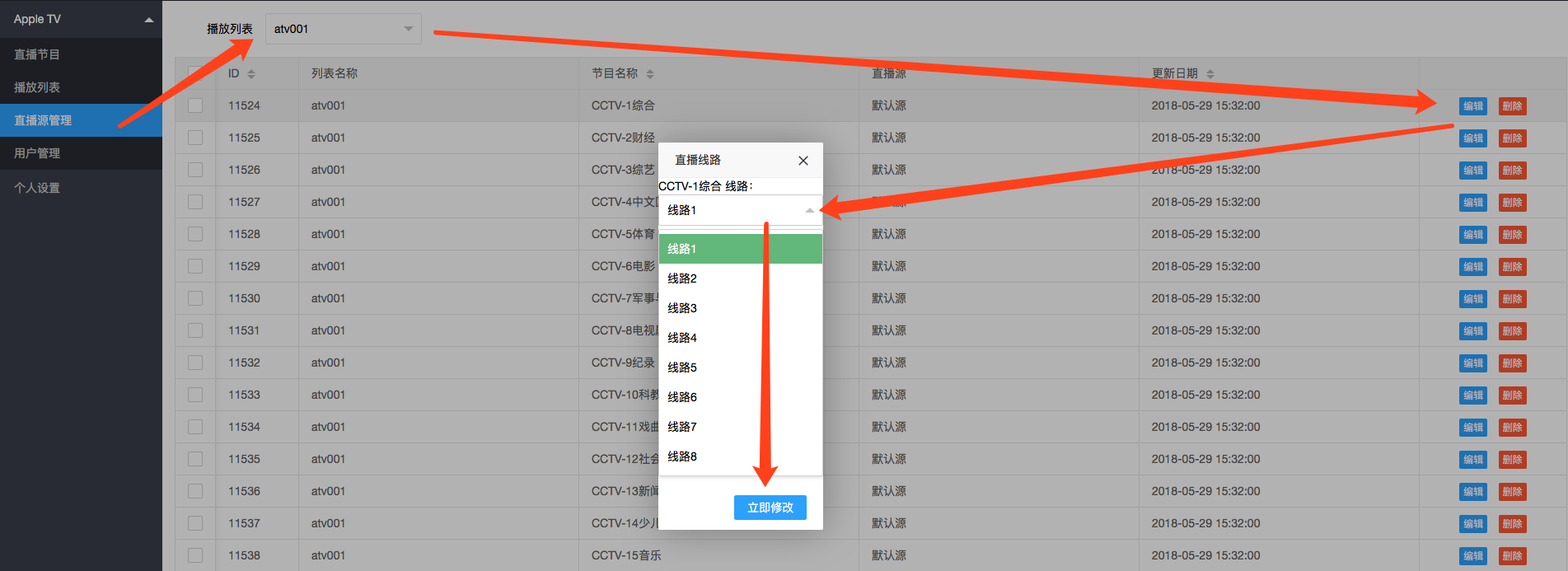The height and width of the screenshot is (571, 1568).
Task: Check the checkbox for row 11524
Action: coord(195,105)
